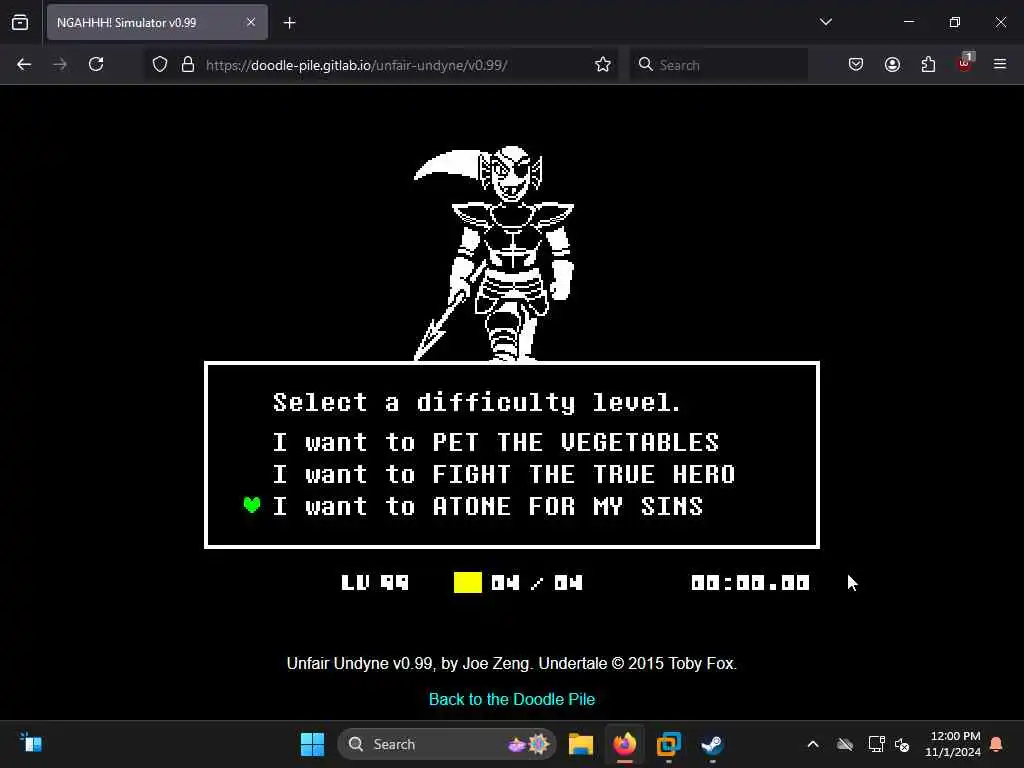Image resolution: width=1024 pixels, height=768 pixels.
Task: Click the 04 / 04 HP counter
Action: [x=537, y=583]
